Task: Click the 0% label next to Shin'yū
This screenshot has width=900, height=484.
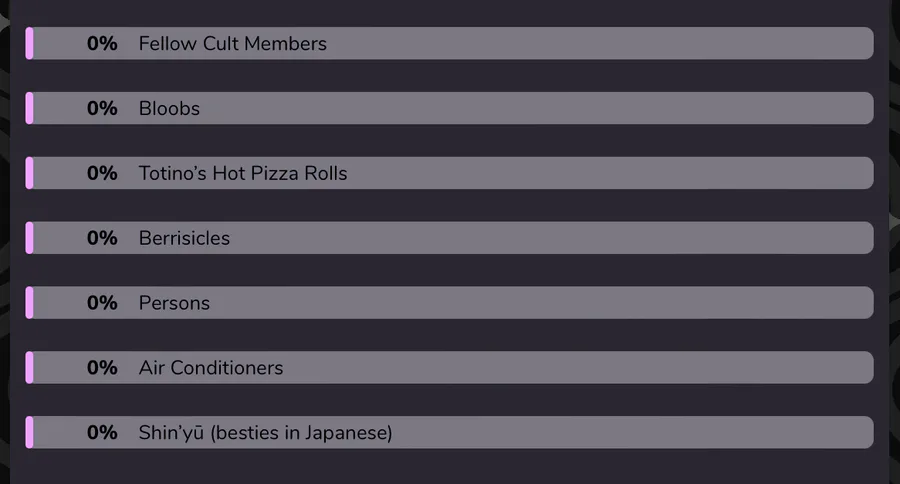Action: (x=102, y=432)
